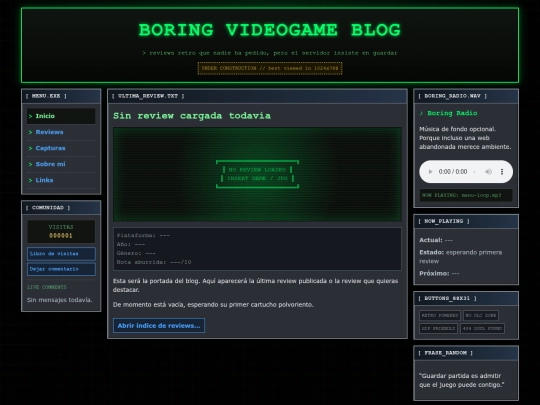The width and height of the screenshot is (540, 405).
Task: Click the LIVE COMMENTS label
Action: pyautogui.click(x=46, y=287)
